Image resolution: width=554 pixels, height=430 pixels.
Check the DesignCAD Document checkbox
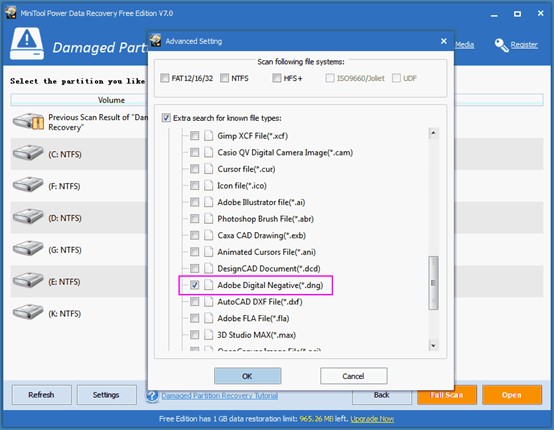click(x=194, y=268)
